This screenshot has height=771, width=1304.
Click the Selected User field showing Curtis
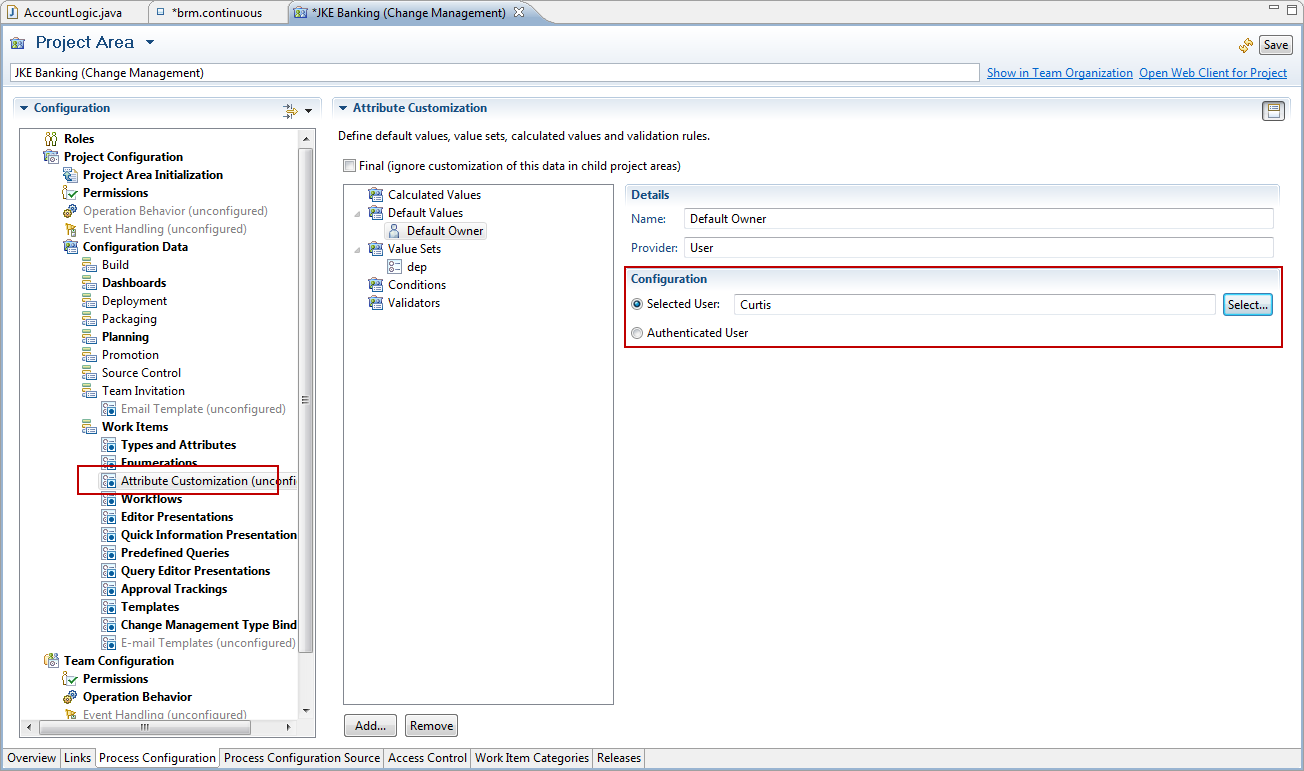point(975,305)
